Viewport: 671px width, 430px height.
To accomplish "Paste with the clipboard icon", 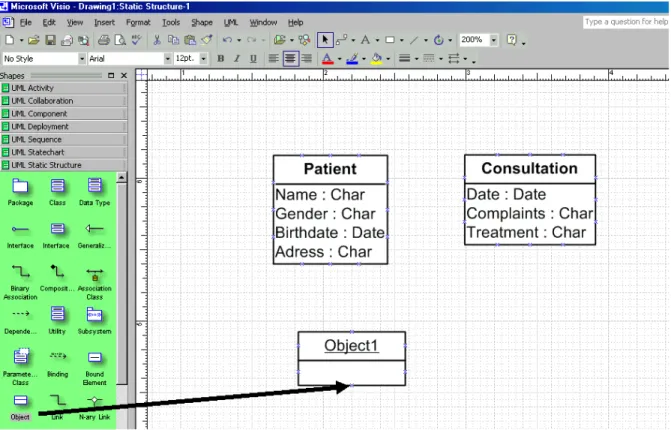I will coord(190,40).
